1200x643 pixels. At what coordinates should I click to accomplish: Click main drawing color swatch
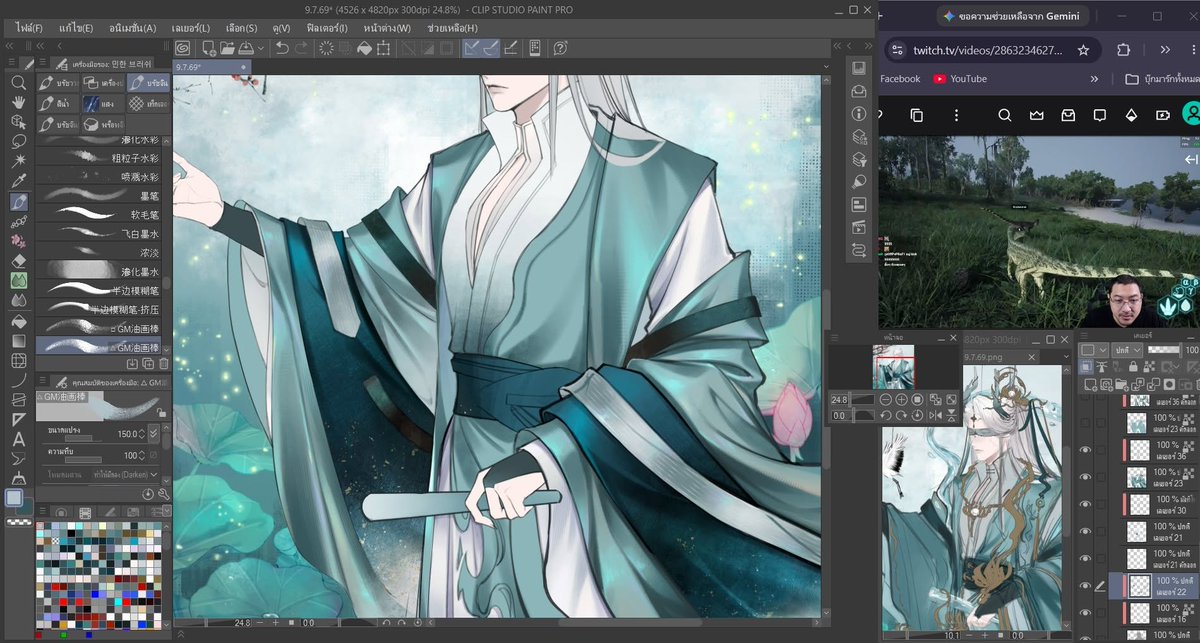click(x=14, y=498)
